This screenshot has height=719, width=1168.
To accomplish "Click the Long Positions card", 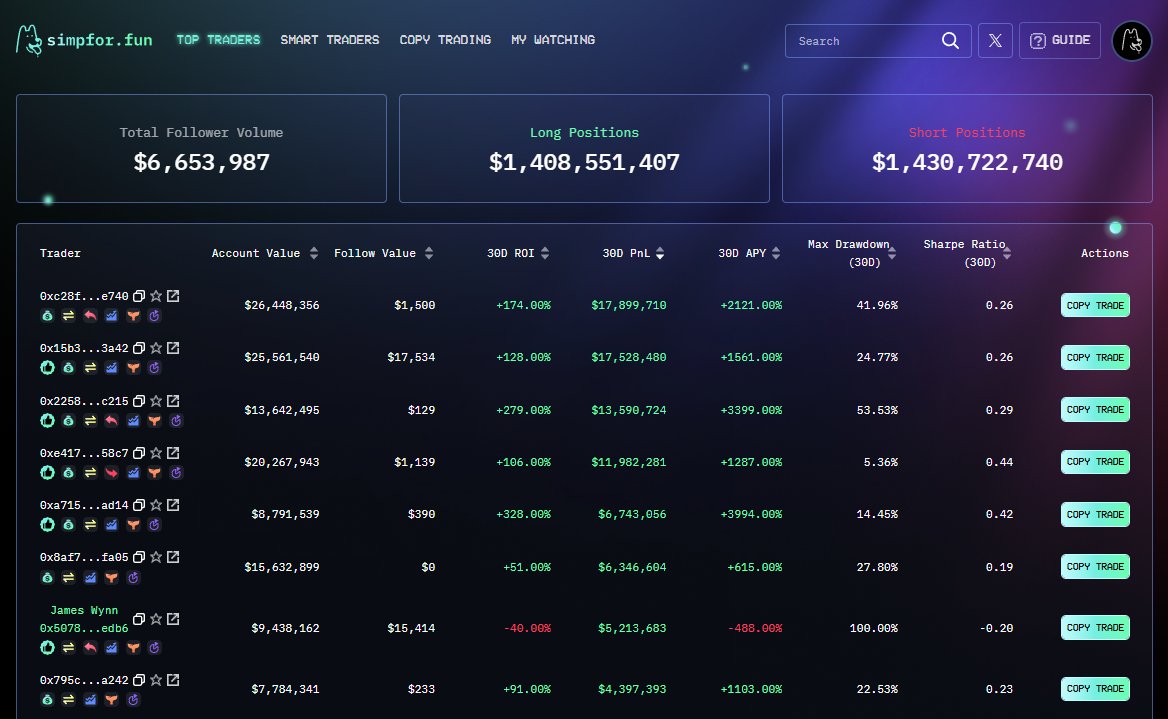I will [584, 148].
